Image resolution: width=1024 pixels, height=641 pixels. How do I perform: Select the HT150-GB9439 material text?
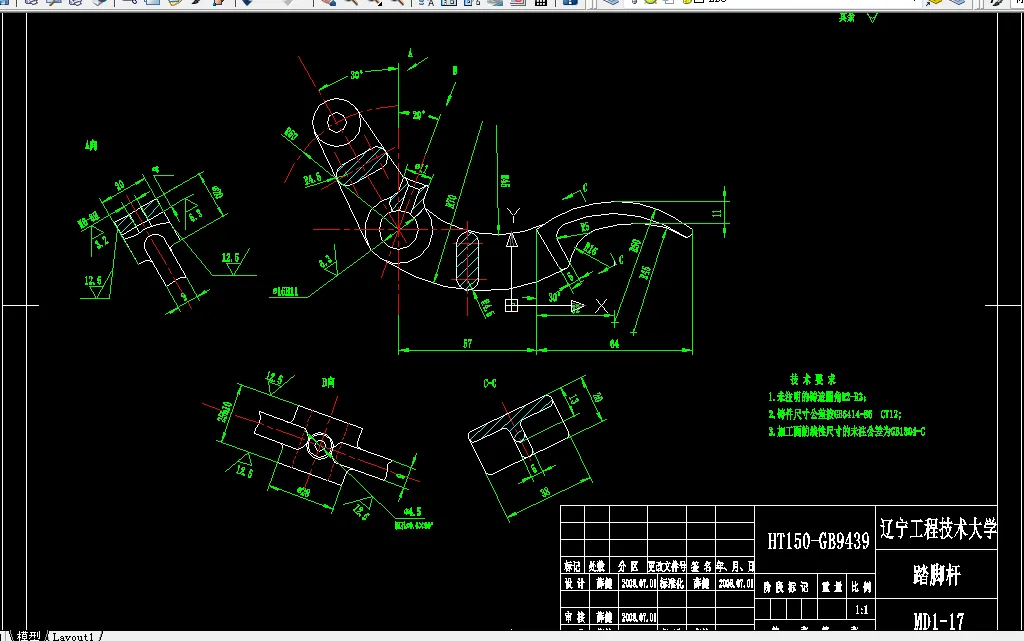[x=818, y=541]
